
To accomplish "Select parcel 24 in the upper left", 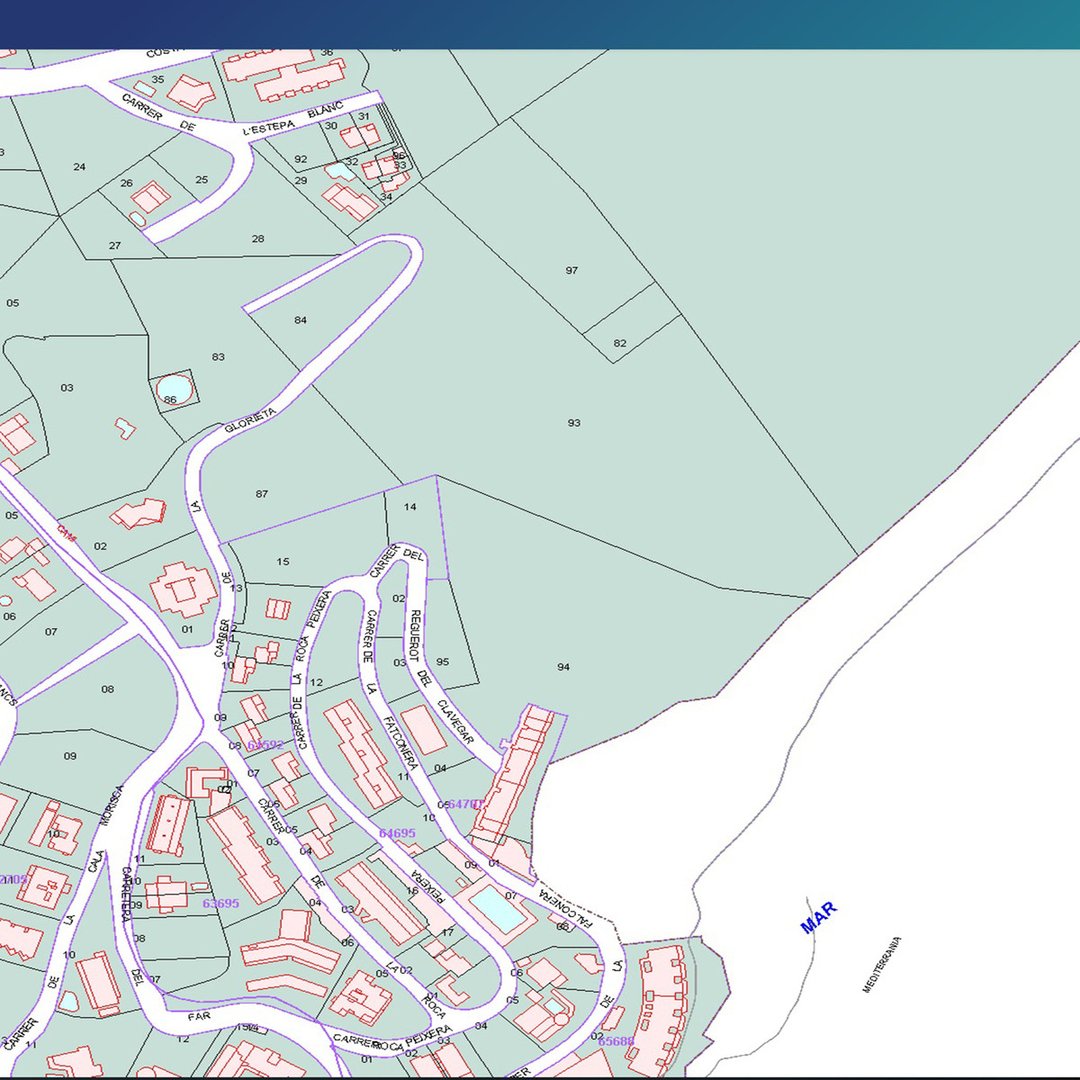I will tap(80, 167).
